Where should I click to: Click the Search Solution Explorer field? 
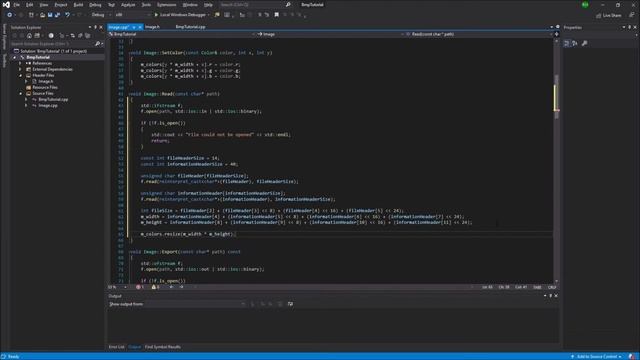52,44
